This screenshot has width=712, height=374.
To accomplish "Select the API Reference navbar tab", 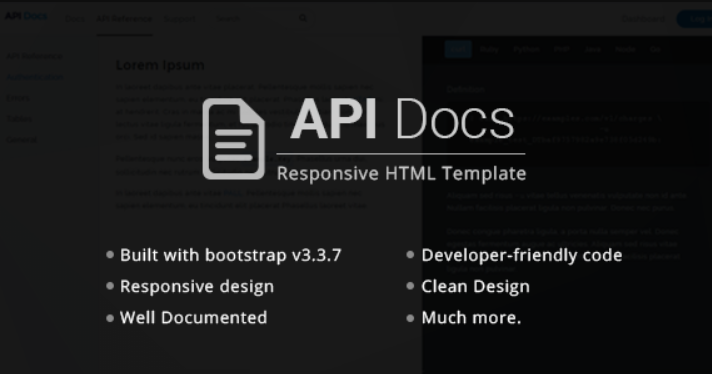I will click(124, 19).
